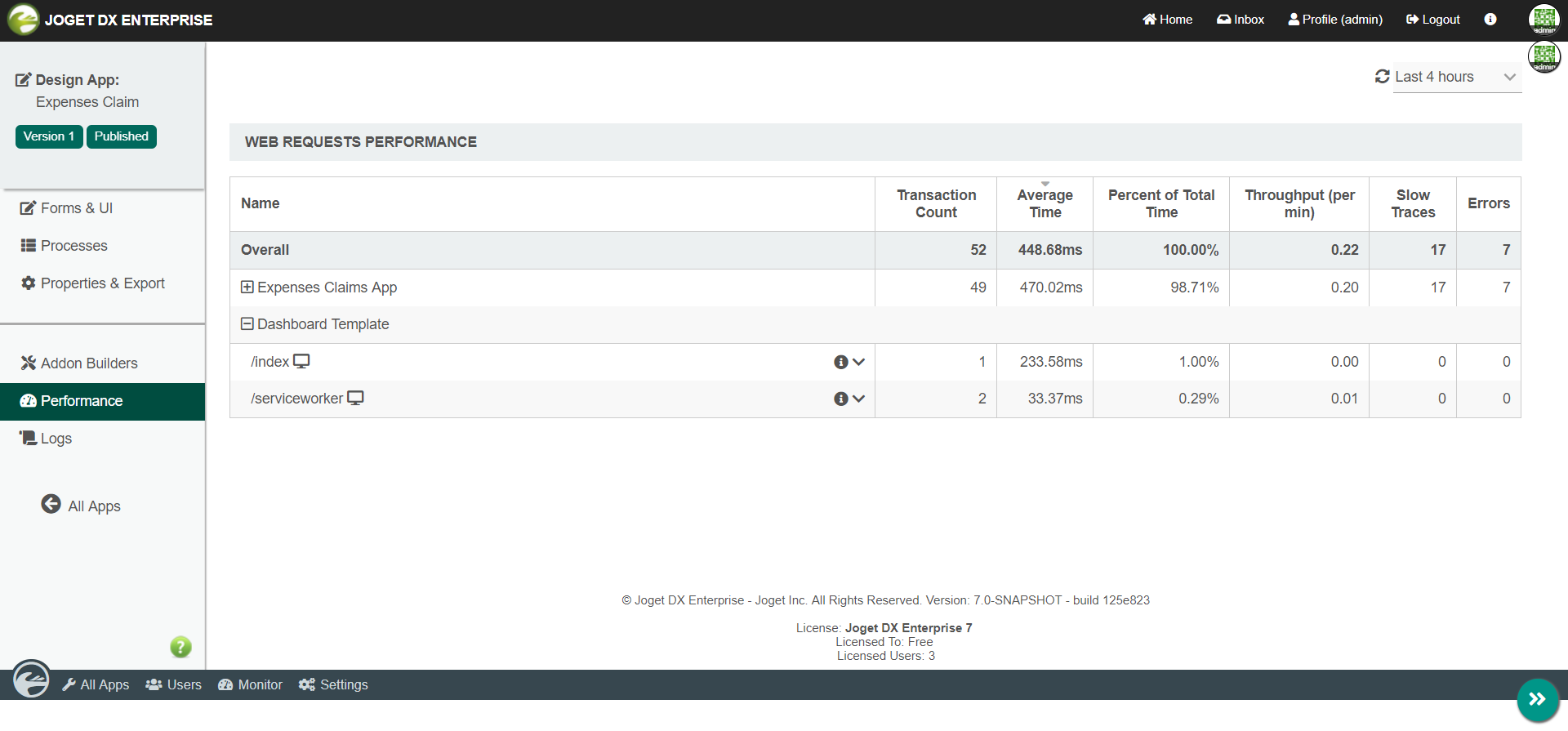Go back using All Apps arrow in sidebar

[51, 505]
